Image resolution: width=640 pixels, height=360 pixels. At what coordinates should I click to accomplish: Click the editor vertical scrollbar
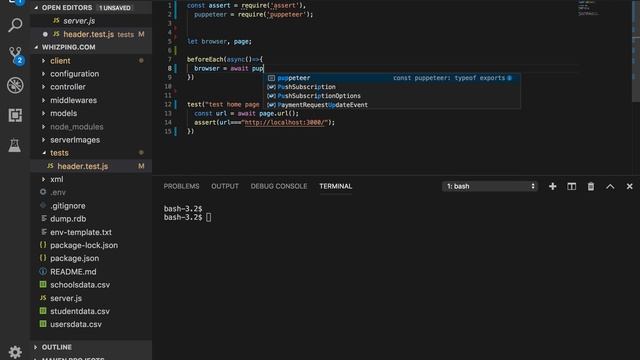click(636, 51)
